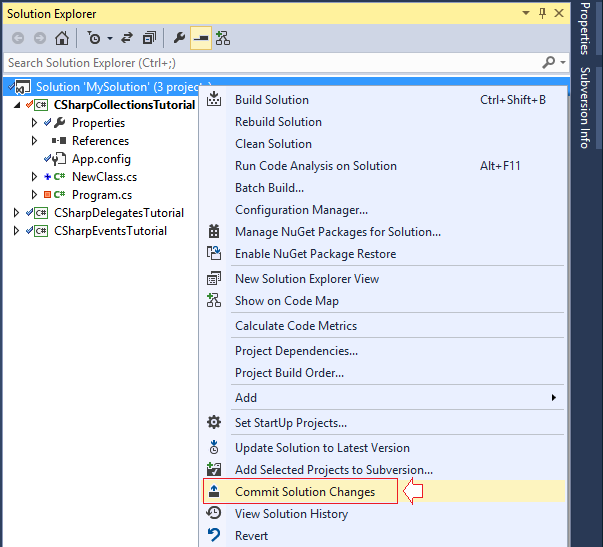Click the New Solution Explorer View icon

(x=214, y=279)
